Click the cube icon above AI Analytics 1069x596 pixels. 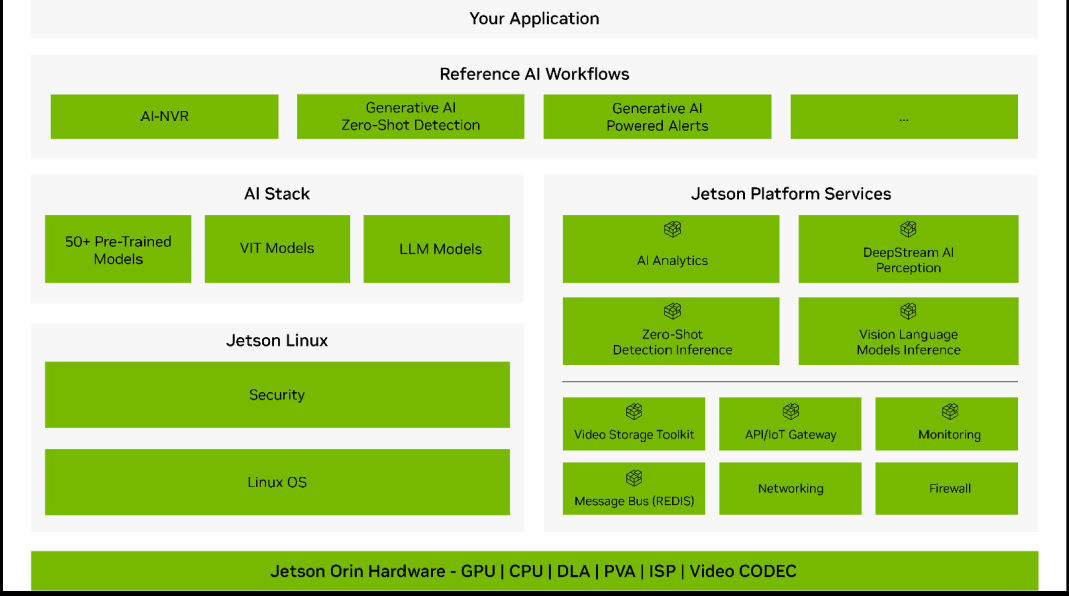(x=672, y=229)
